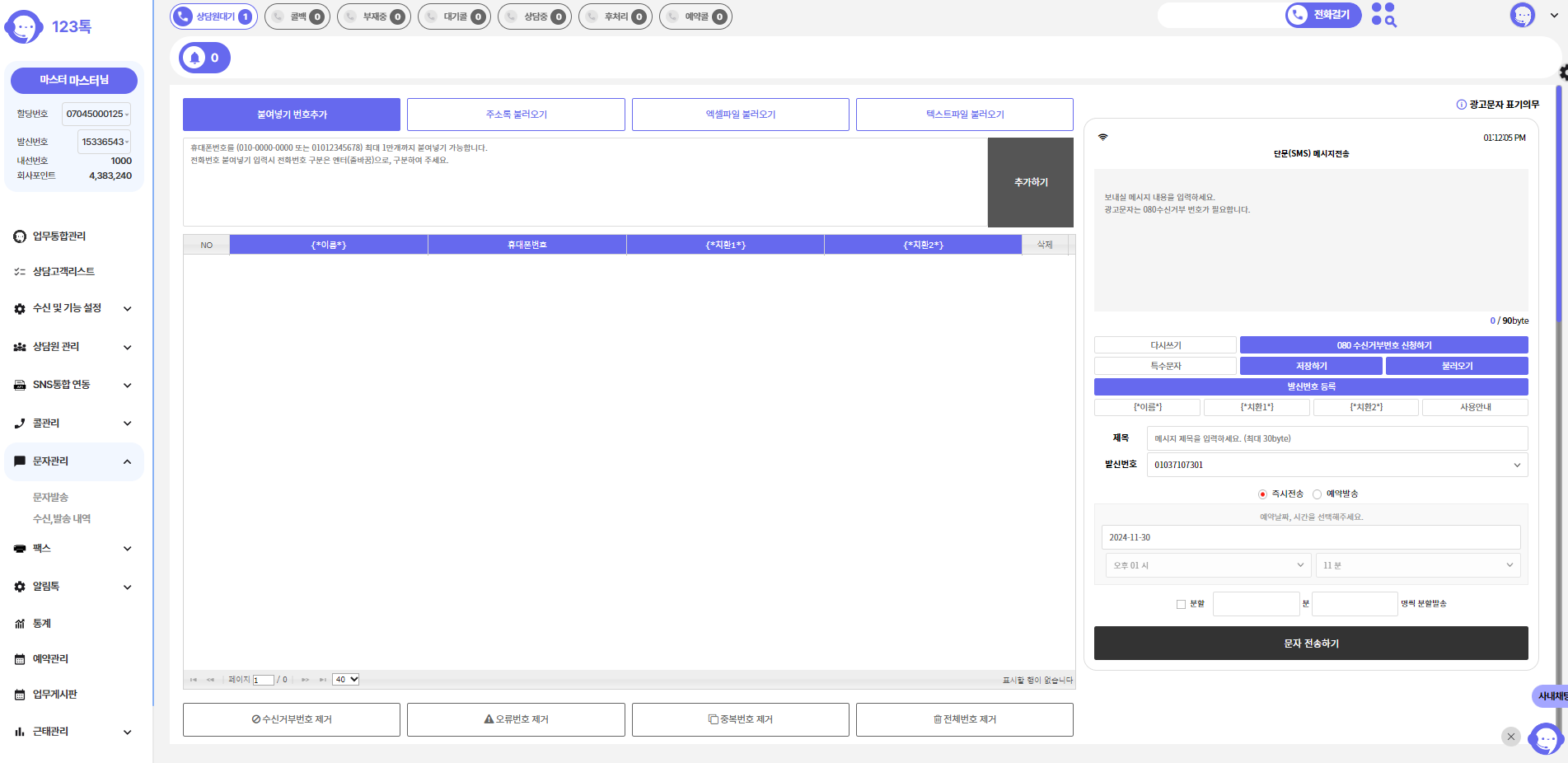Switch to the 주소록 불러오기 tab
The width and height of the screenshot is (1568, 763).
click(x=516, y=115)
